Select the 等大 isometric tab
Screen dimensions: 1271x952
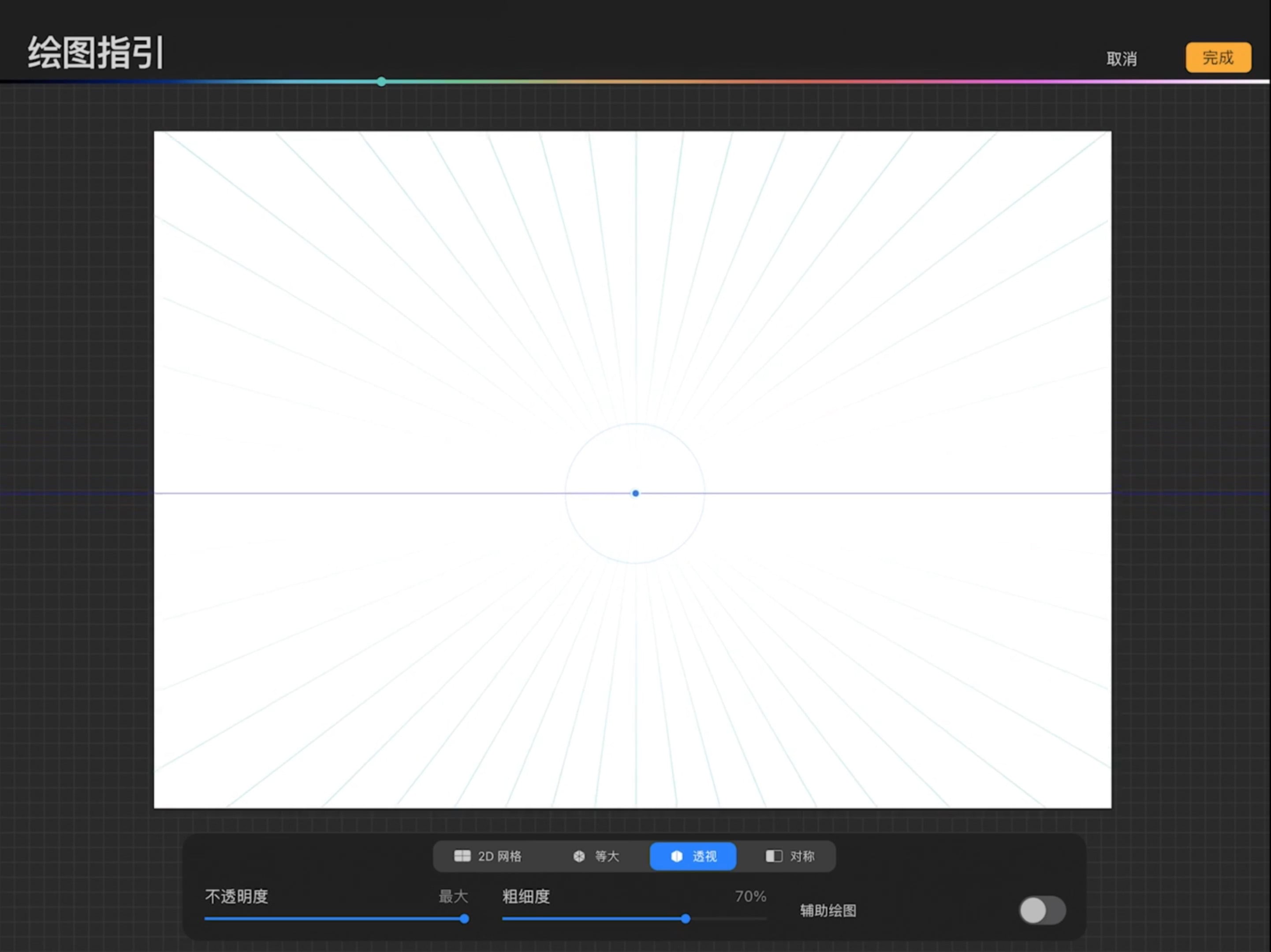pyautogui.click(x=596, y=856)
